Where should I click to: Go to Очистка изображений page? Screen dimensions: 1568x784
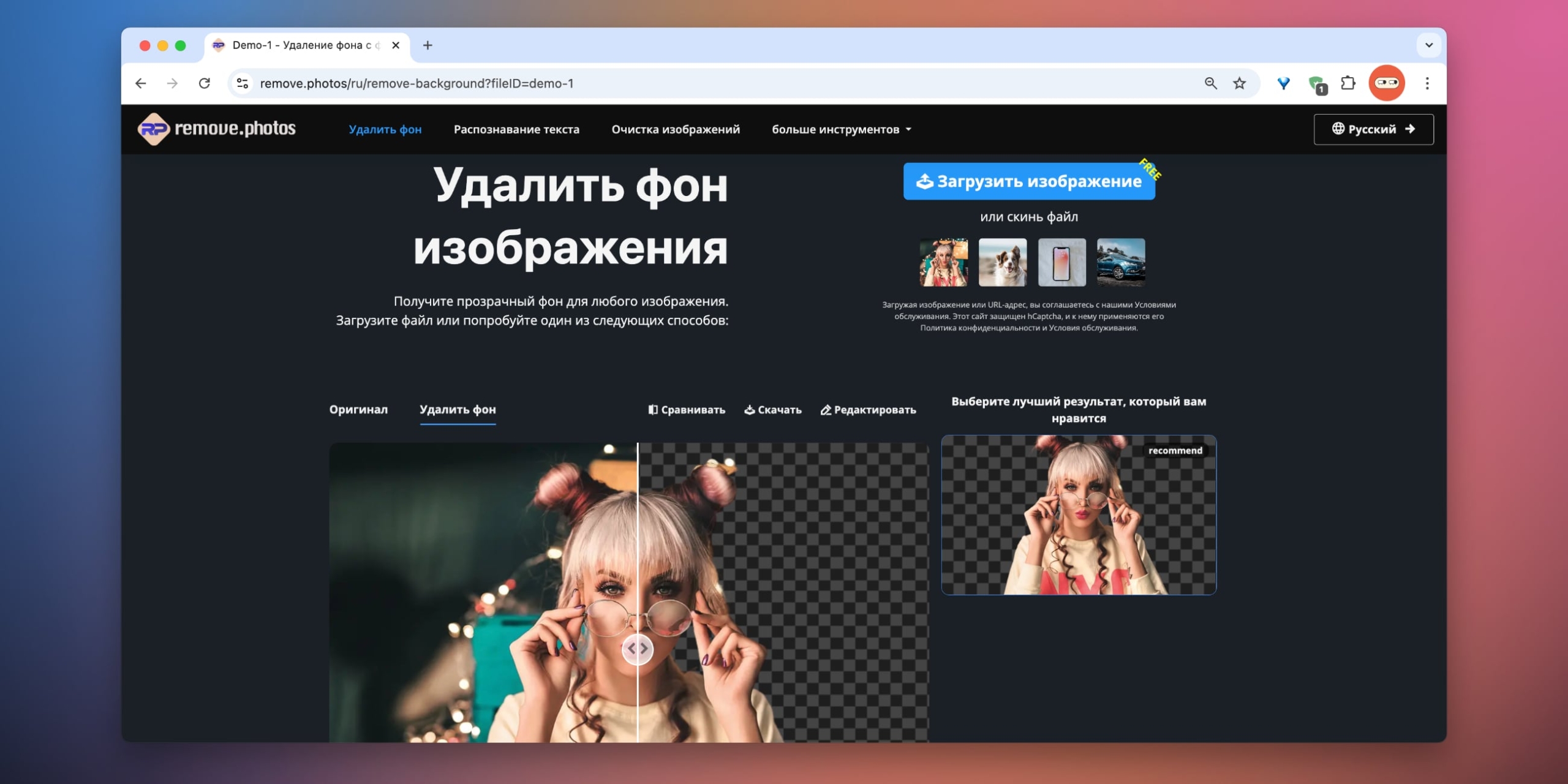(676, 129)
